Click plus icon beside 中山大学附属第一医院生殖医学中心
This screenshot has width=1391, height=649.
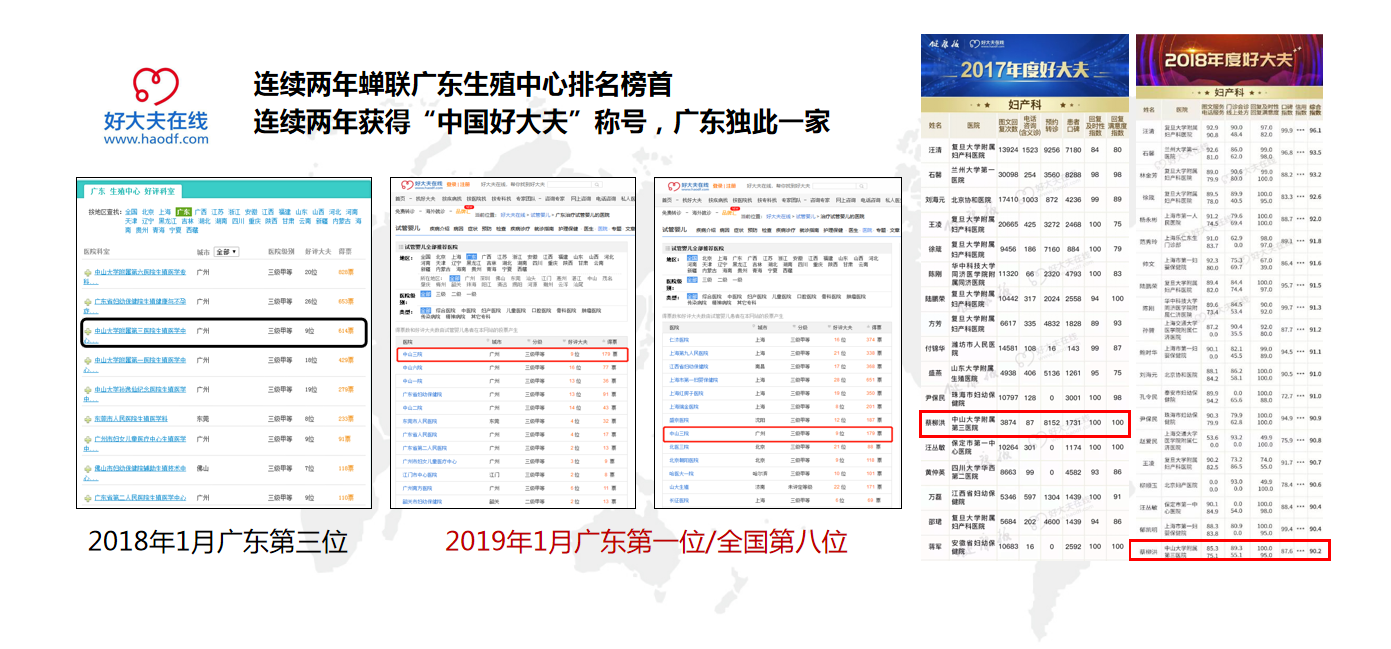pos(87,359)
